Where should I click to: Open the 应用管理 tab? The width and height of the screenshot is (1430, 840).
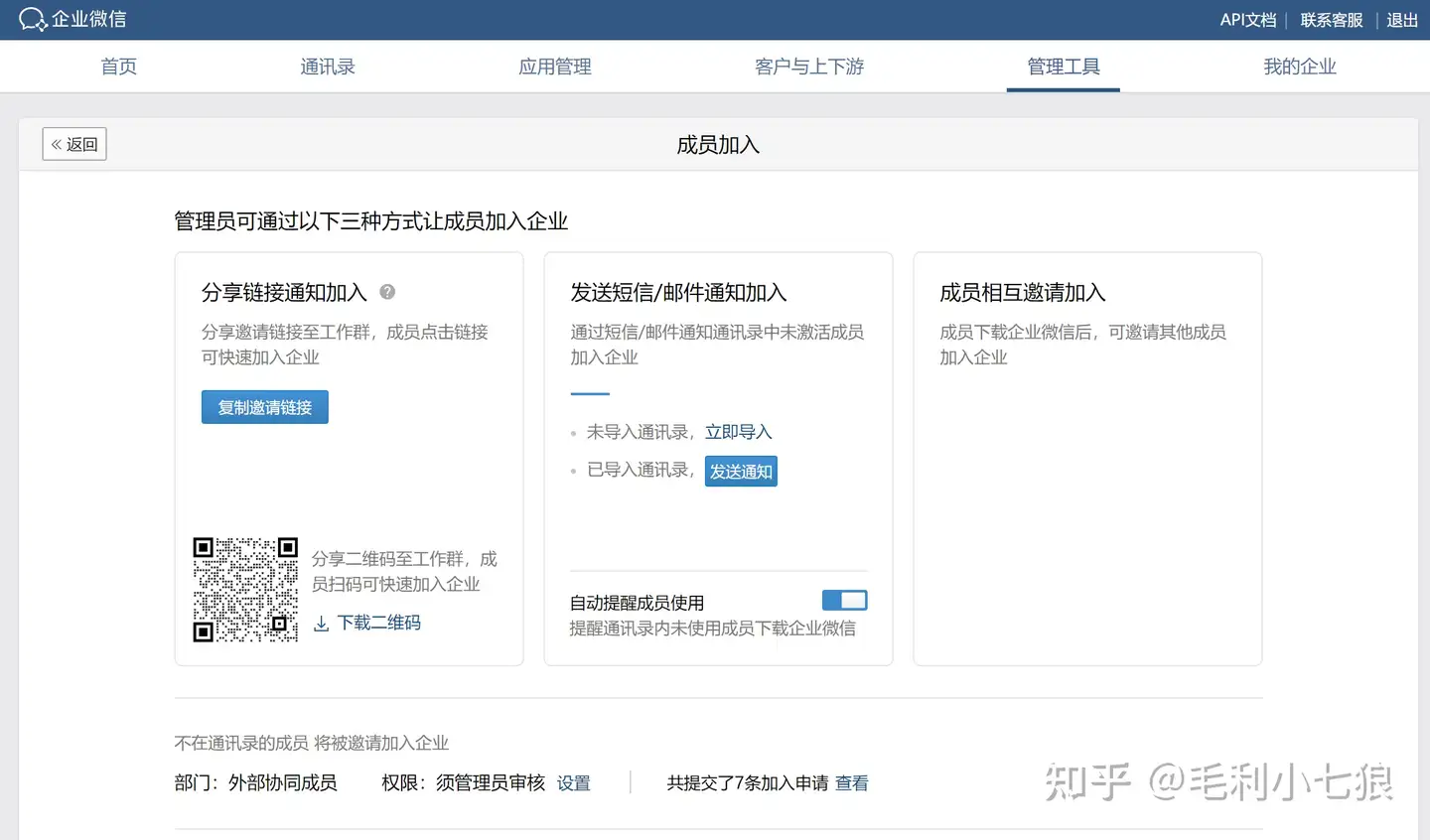click(555, 67)
